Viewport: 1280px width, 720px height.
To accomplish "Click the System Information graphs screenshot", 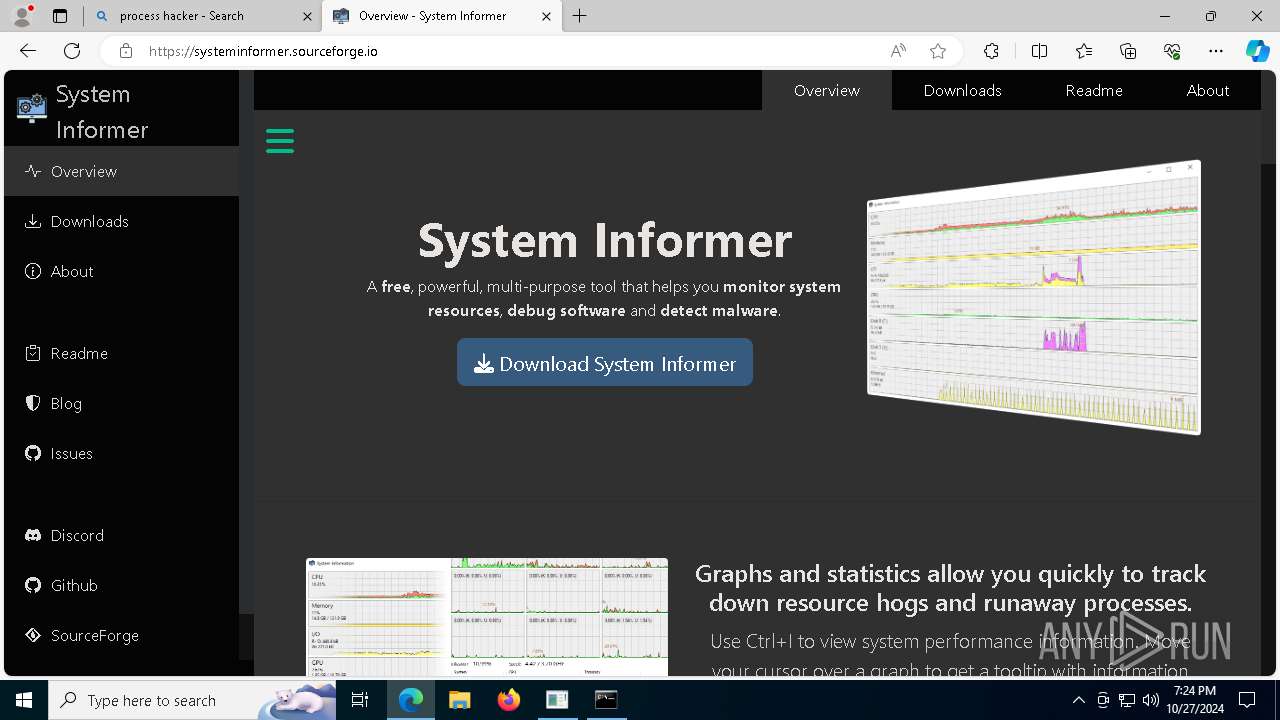I will pyautogui.click(x=487, y=617).
